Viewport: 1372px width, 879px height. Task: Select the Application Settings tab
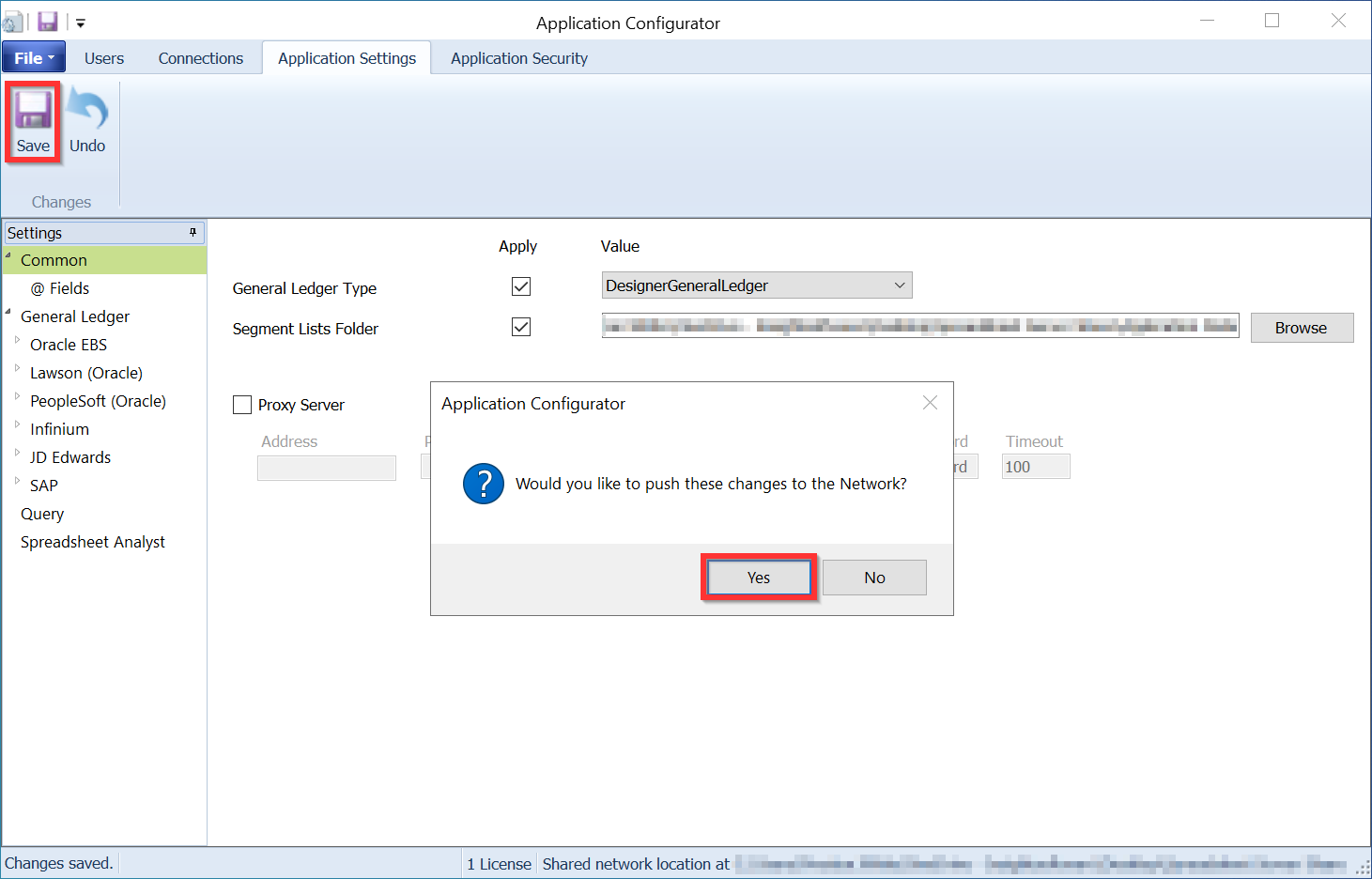click(347, 58)
